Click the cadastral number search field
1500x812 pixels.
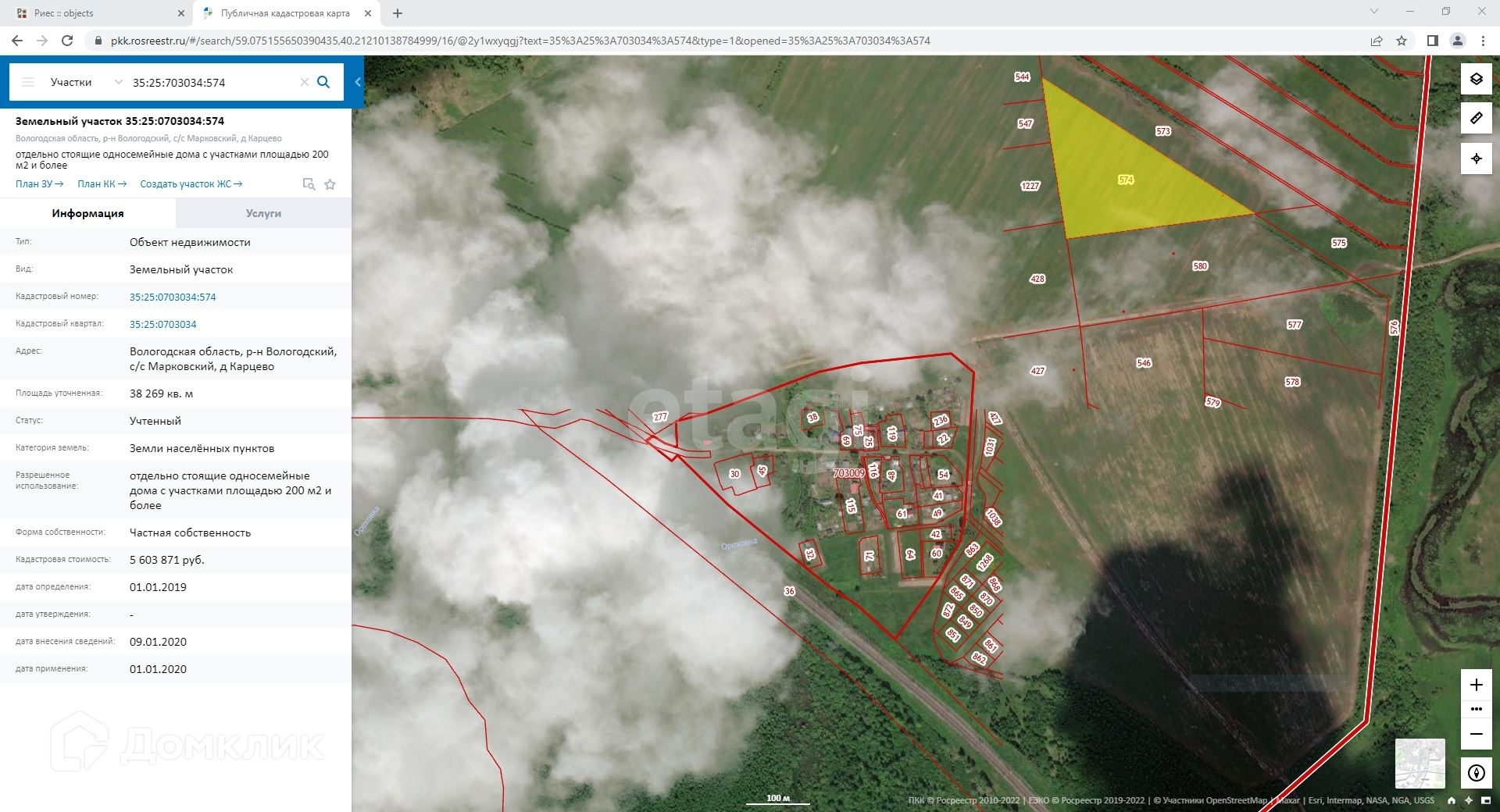(211, 82)
